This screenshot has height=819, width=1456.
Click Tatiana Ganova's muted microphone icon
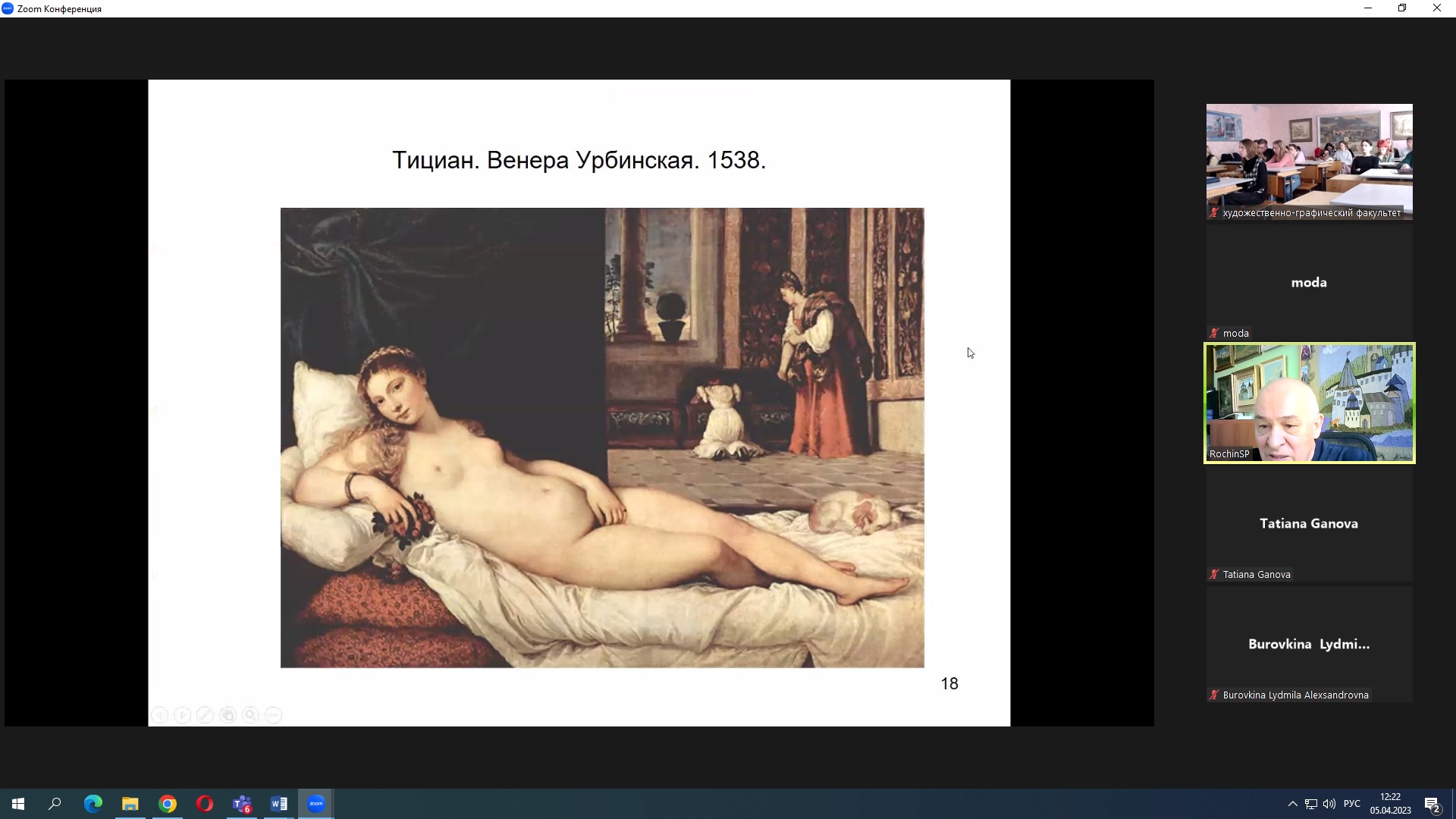point(1214,574)
